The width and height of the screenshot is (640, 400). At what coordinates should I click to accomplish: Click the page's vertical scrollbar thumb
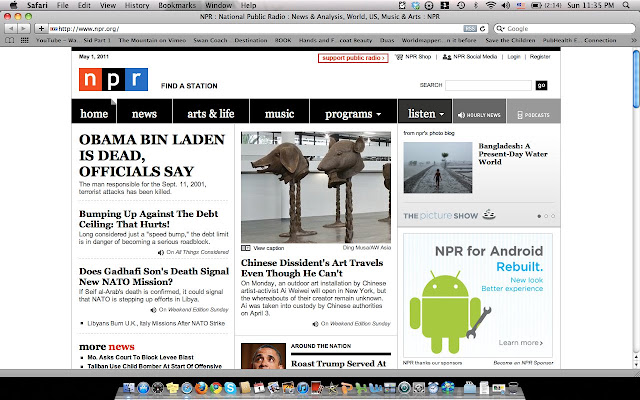tap(636, 79)
